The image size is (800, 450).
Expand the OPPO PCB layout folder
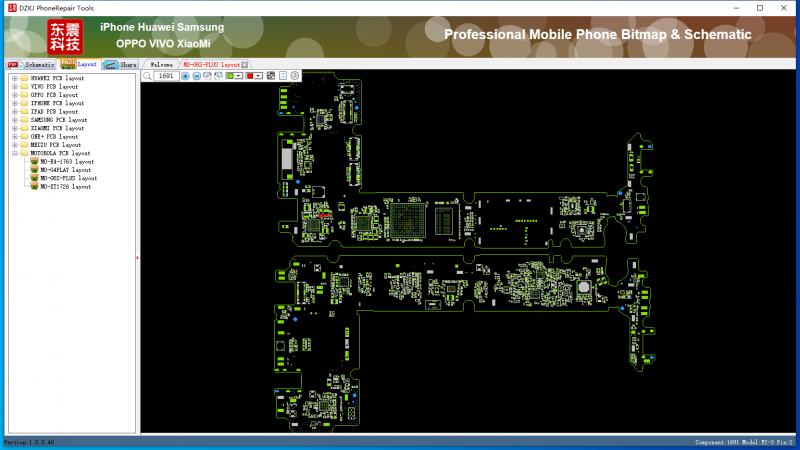tap(15, 95)
